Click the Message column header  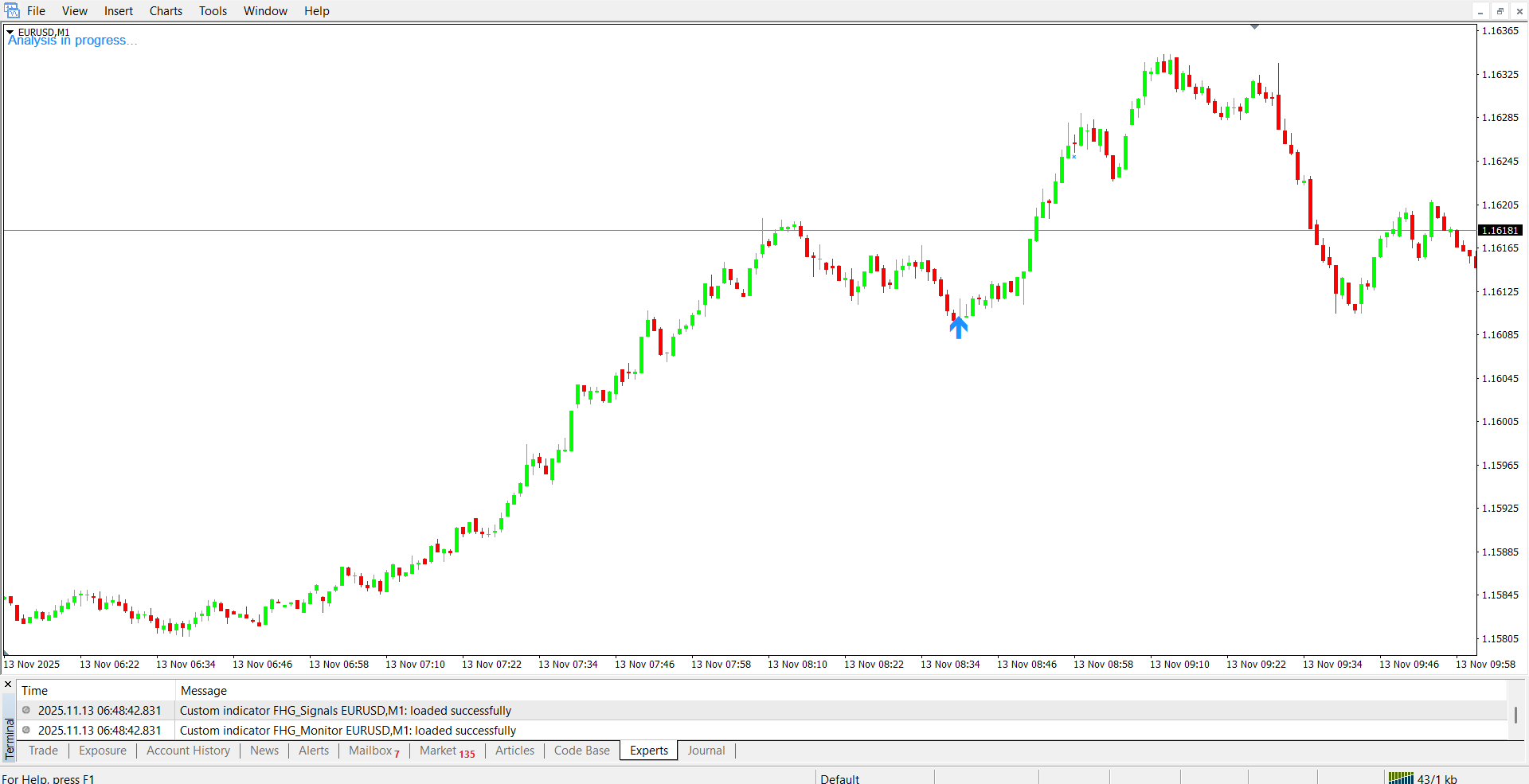click(204, 691)
